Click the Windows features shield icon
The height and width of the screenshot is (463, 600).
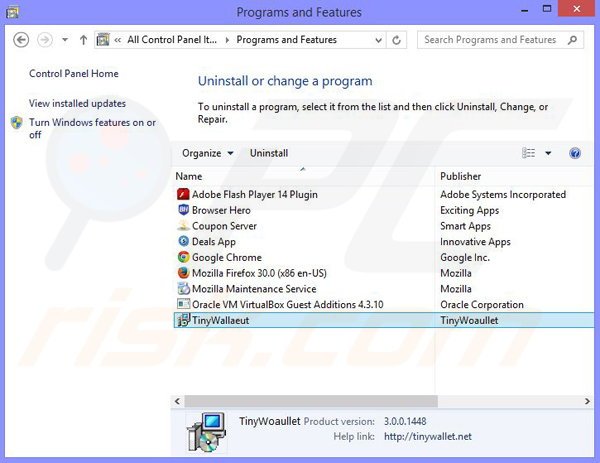click(17, 123)
